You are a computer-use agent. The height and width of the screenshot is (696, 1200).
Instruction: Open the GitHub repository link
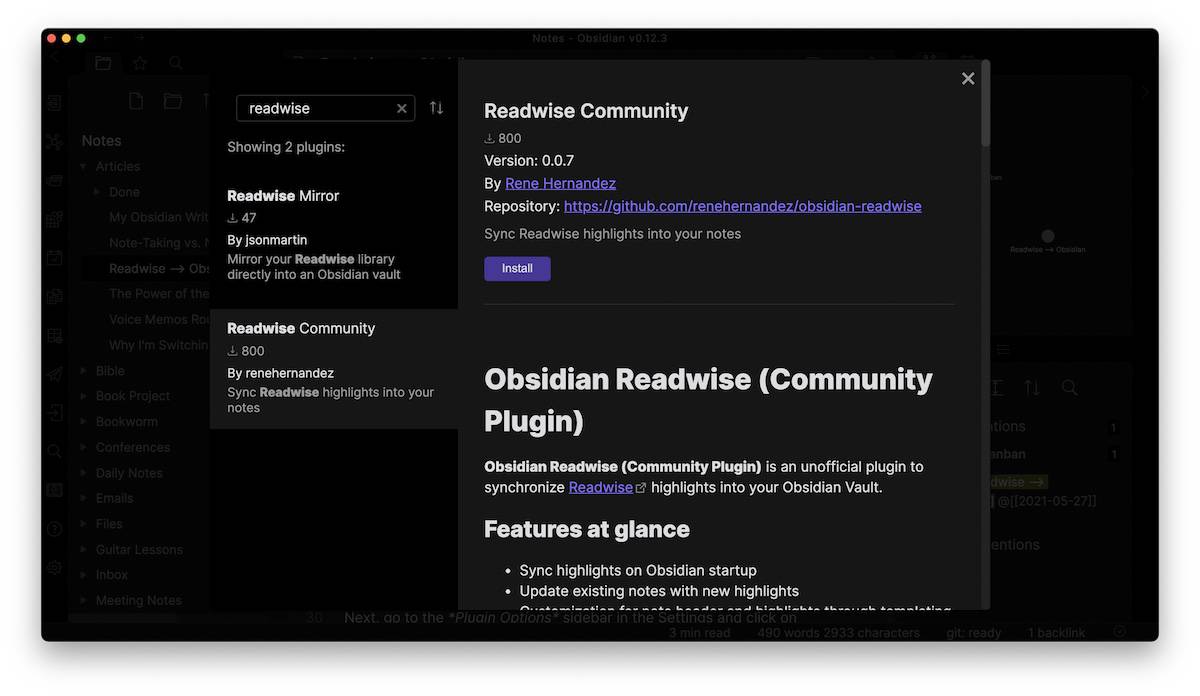[743, 206]
